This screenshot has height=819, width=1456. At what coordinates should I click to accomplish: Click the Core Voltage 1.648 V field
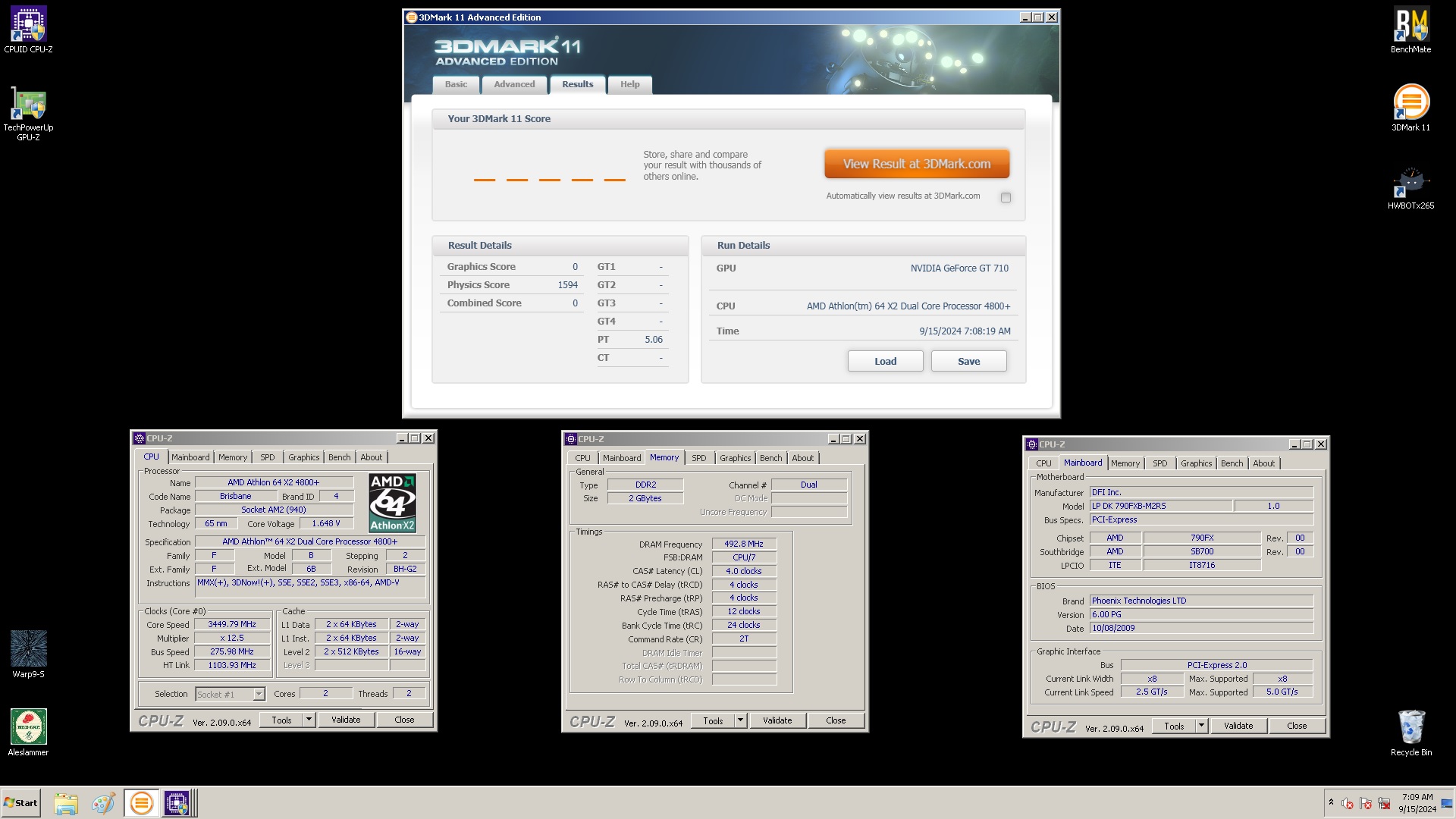coord(326,523)
